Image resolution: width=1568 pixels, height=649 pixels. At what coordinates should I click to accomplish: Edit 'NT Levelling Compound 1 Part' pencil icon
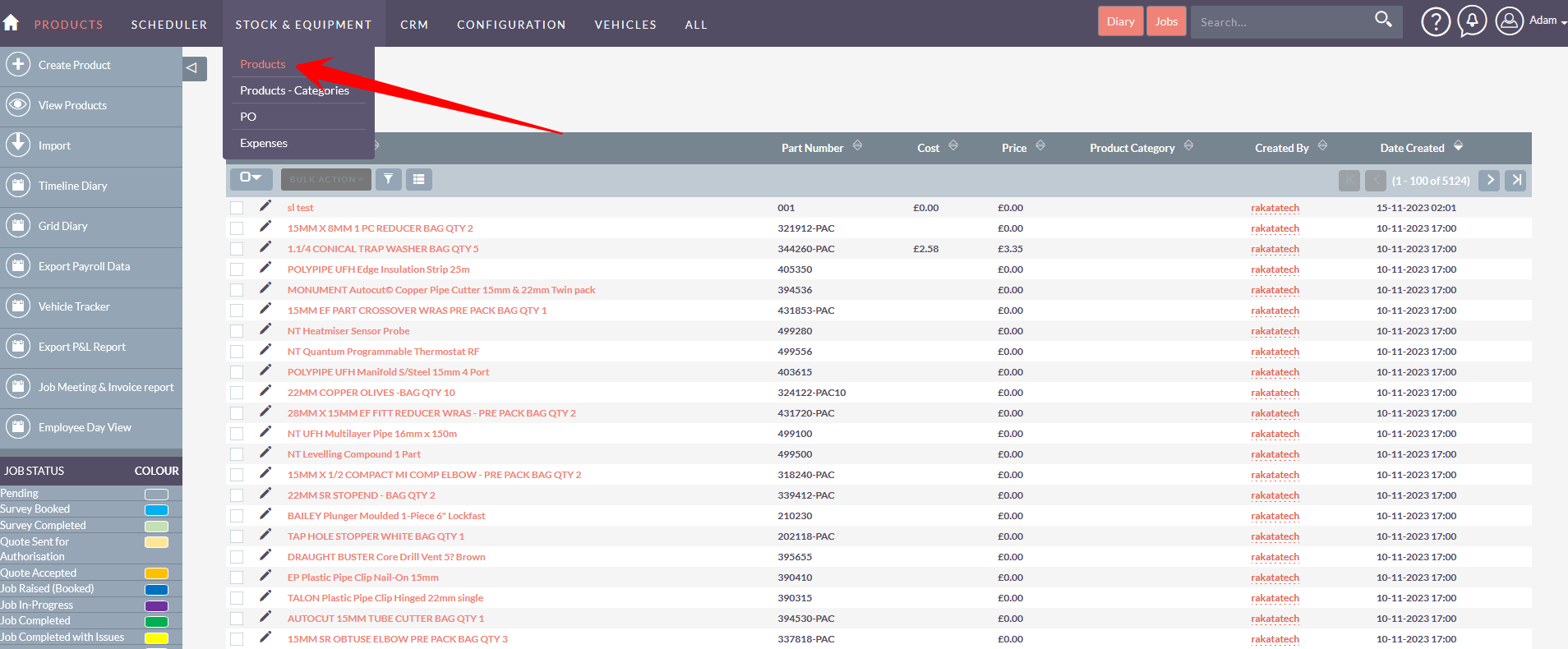265,453
